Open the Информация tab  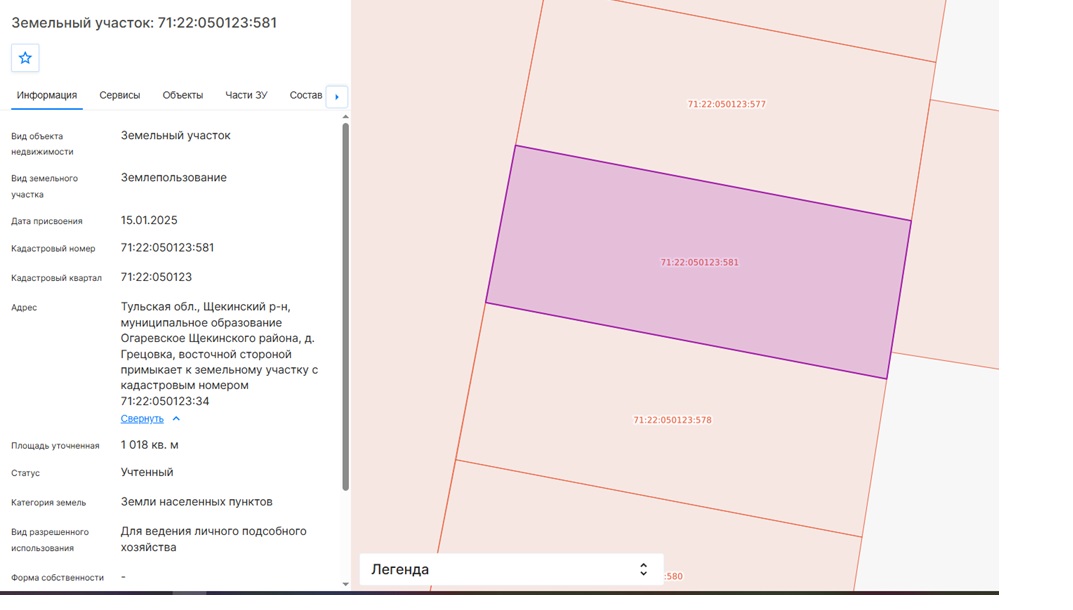click(x=47, y=95)
